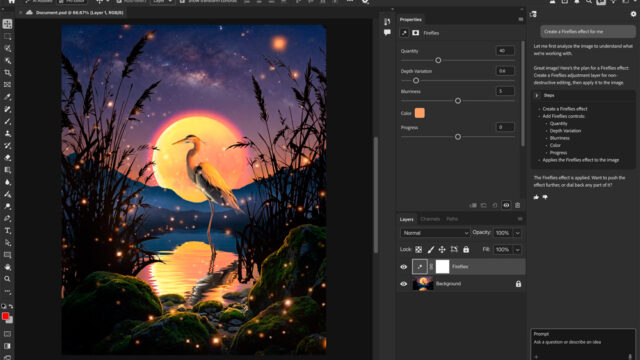This screenshot has width=640, height=360.
Task: Select the Type tool
Action: tap(7, 231)
